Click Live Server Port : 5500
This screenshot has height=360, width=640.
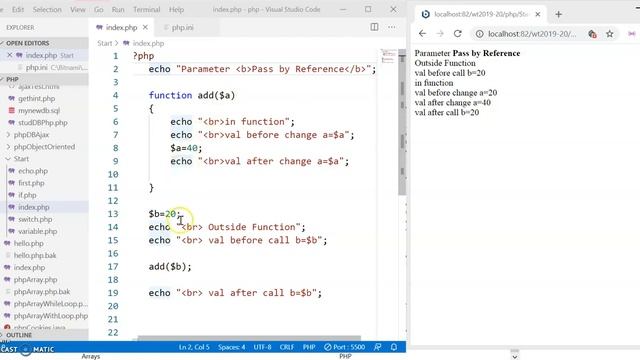click(344, 347)
